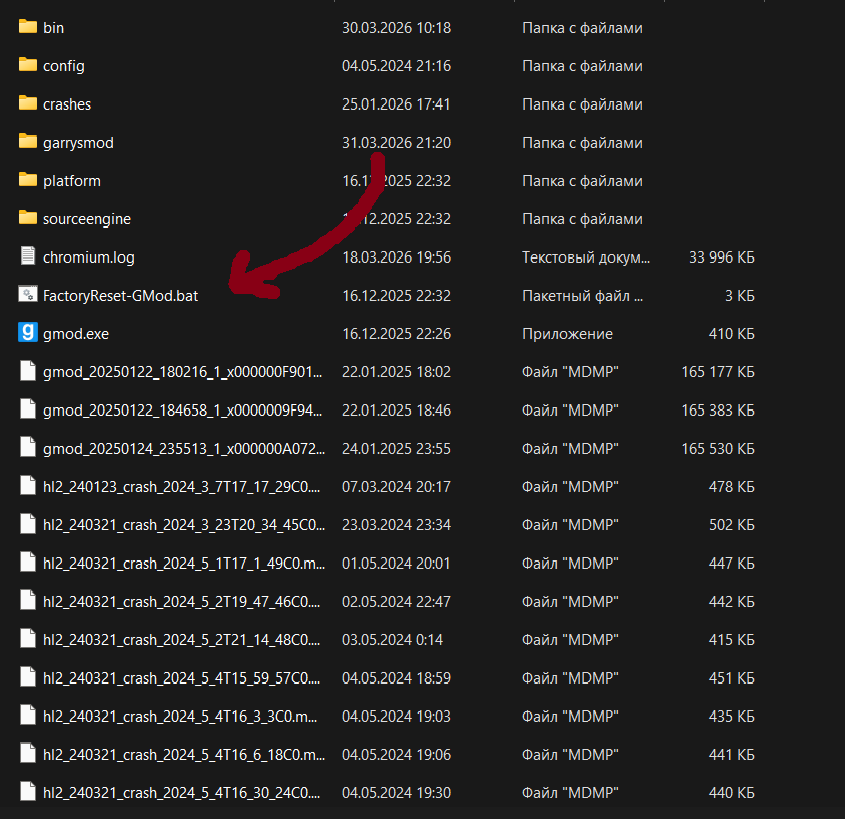Click the bin folder icon
Screen dimensions: 845x821
point(27,28)
